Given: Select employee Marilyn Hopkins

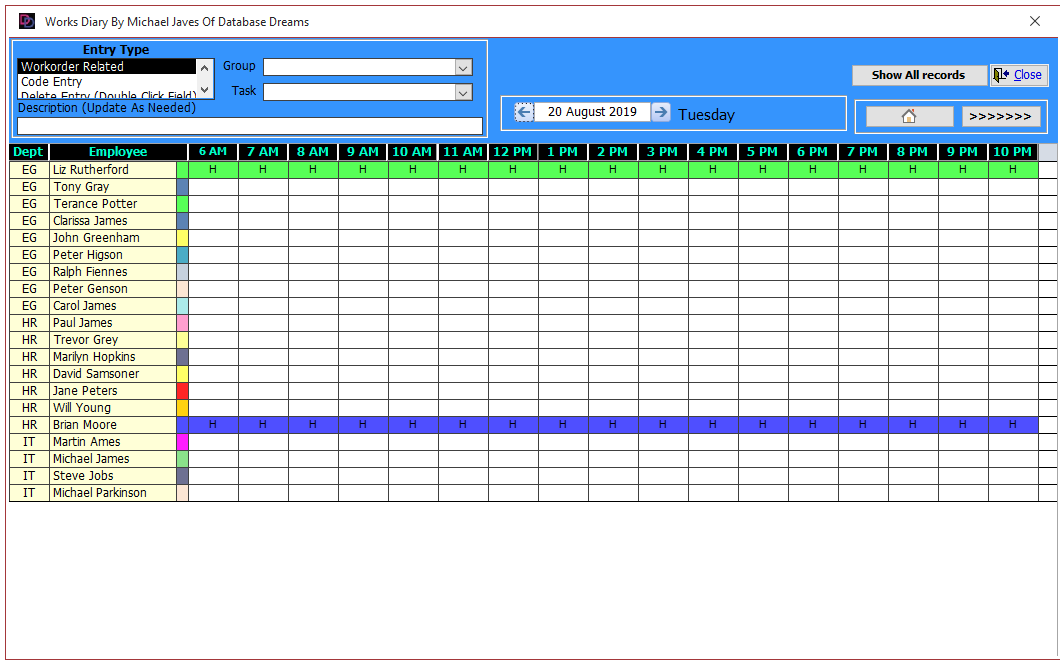Looking at the screenshot, I should [x=113, y=356].
